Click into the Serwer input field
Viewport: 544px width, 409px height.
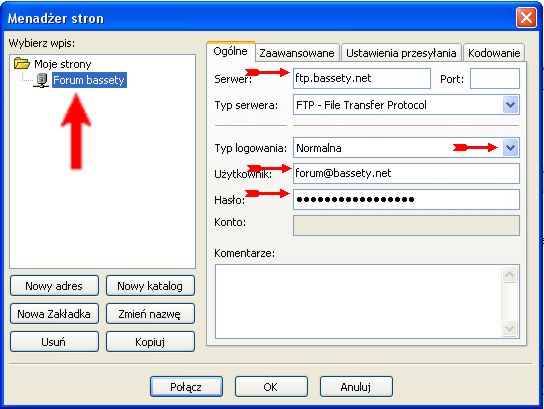pyautogui.click(x=362, y=78)
